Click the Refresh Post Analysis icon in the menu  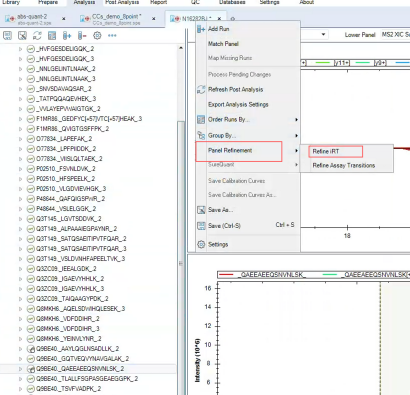pos(201,89)
